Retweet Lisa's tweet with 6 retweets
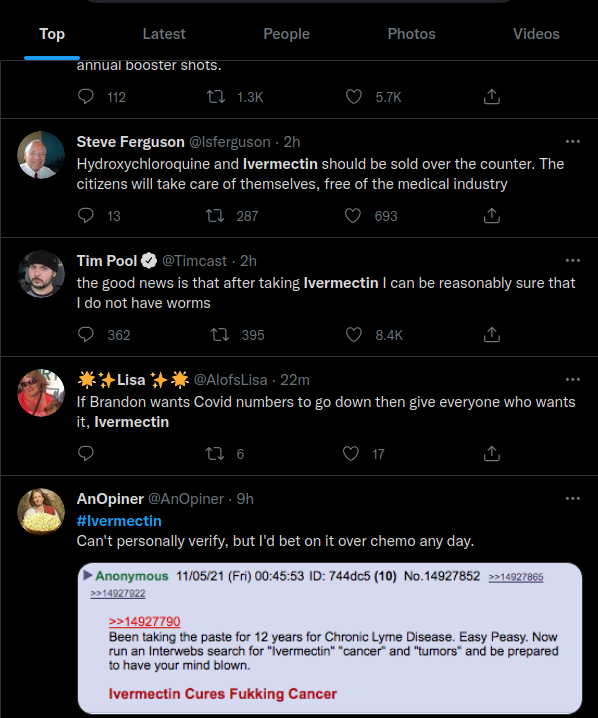 click(x=215, y=453)
